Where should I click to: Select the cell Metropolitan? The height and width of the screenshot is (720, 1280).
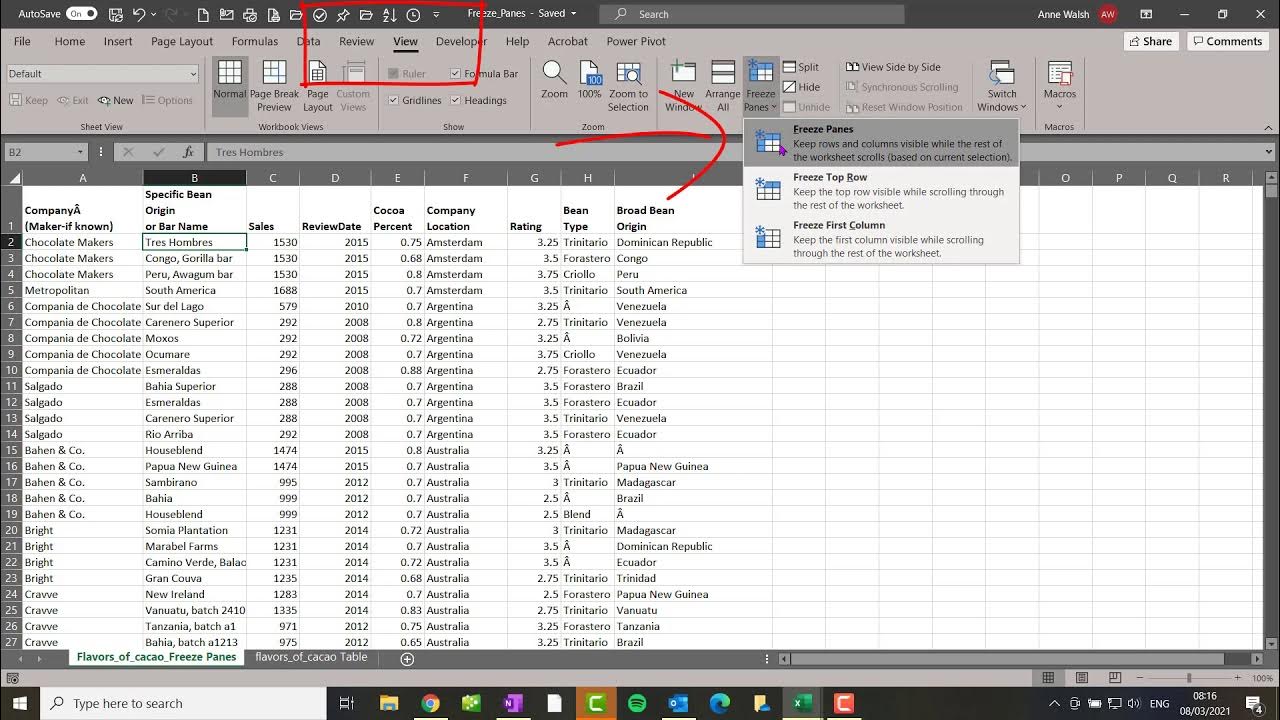[82, 290]
